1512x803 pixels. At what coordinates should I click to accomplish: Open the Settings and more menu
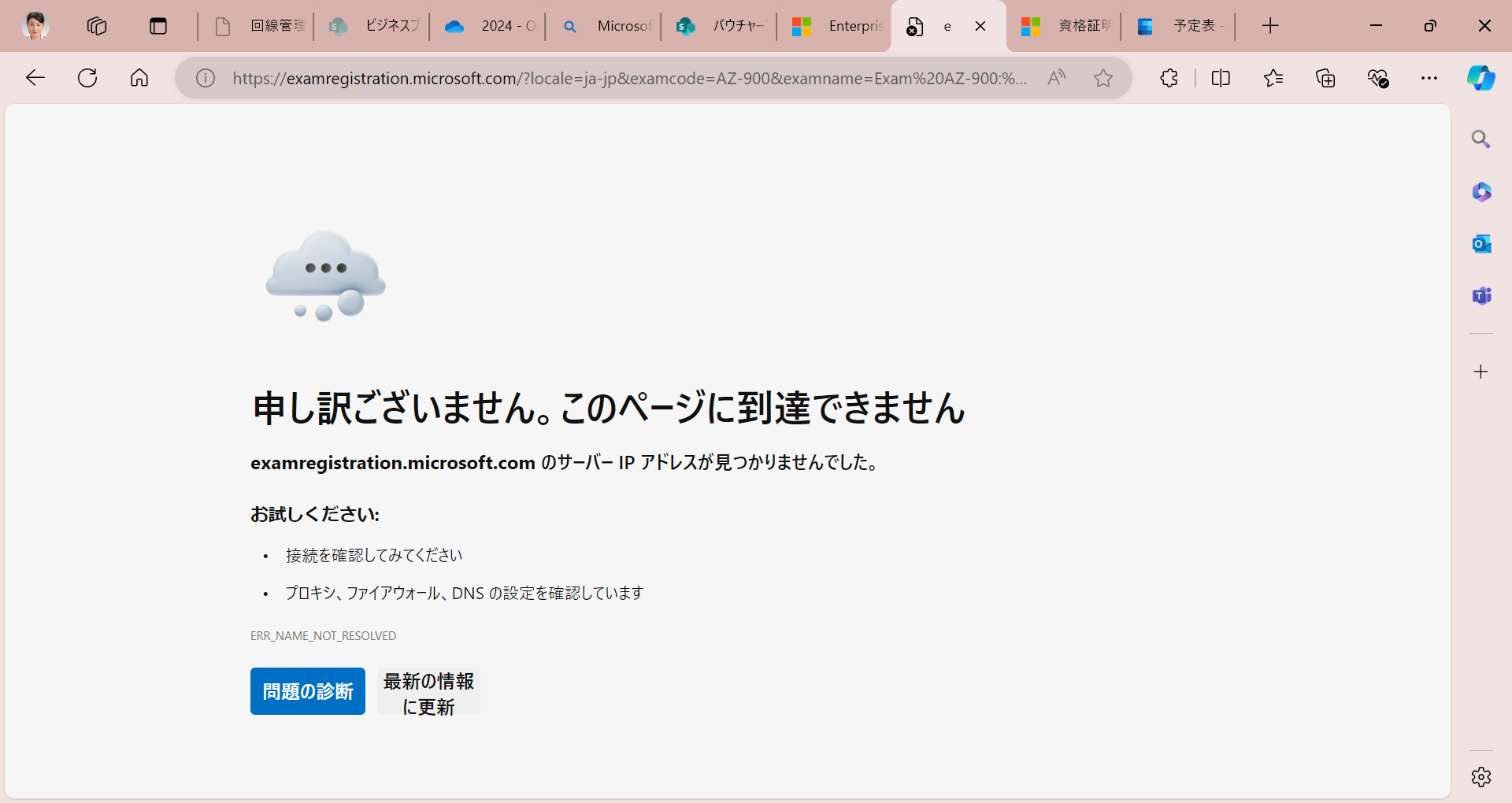(1429, 78)
